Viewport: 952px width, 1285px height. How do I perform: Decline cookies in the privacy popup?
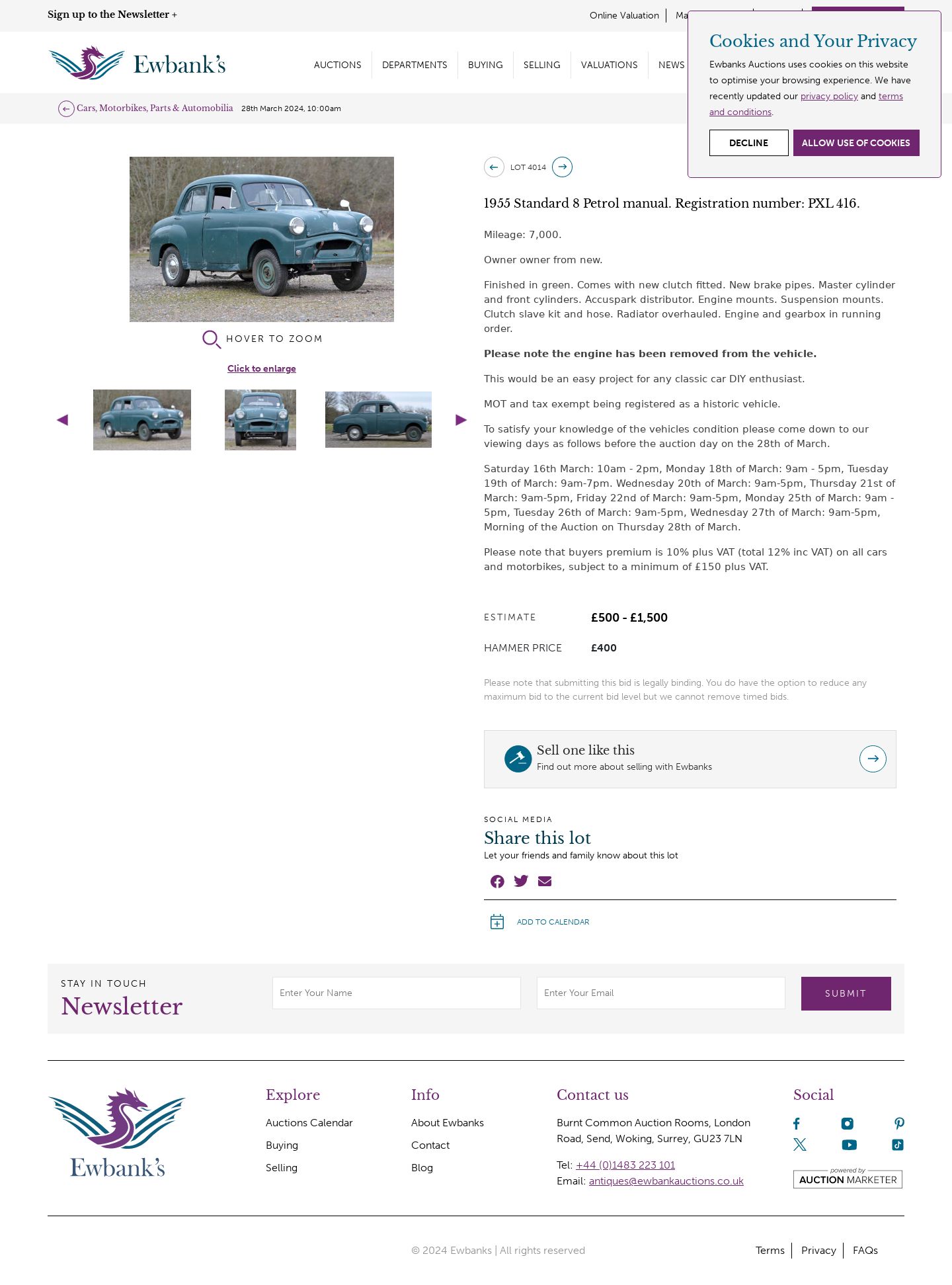point(749,143)
